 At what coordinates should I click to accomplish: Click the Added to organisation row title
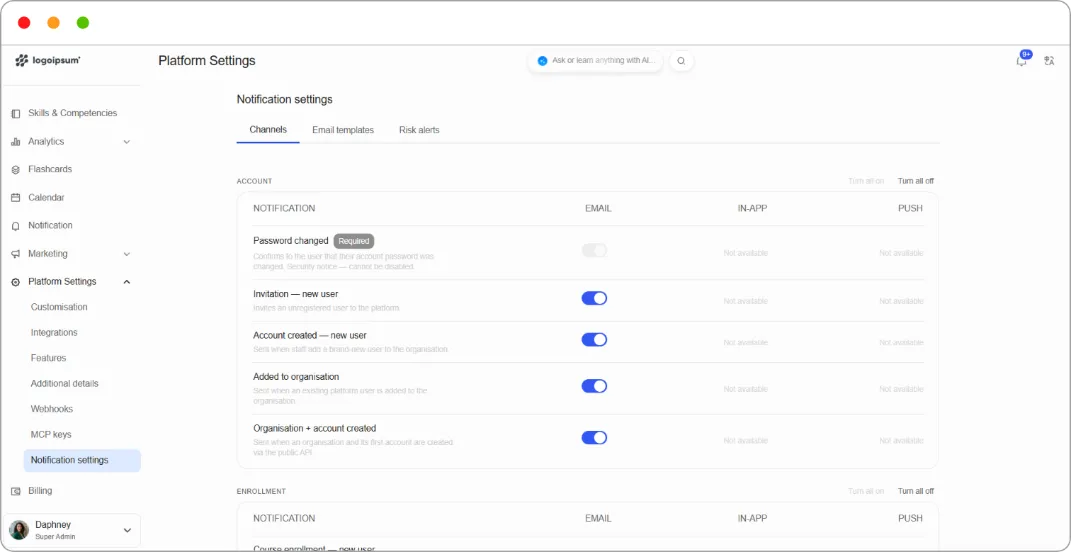pos(296,376)
